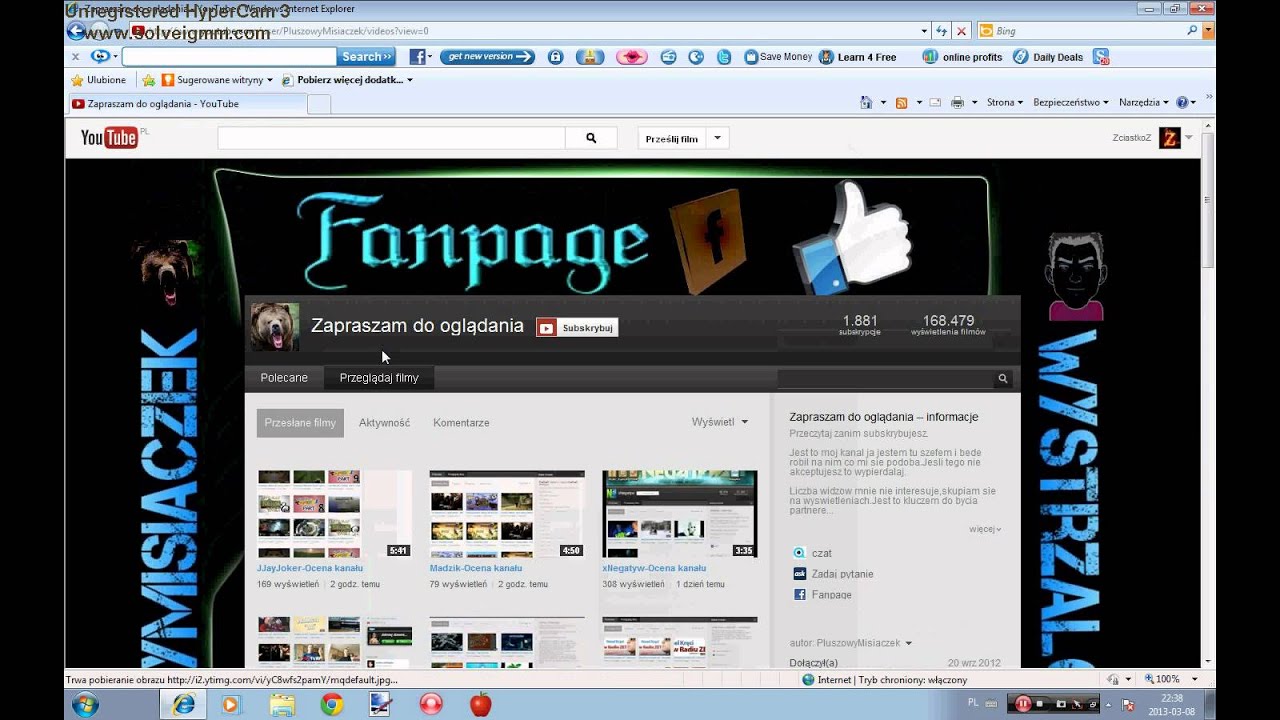Launch Google Chrome from taskbar

coord(331,704)
